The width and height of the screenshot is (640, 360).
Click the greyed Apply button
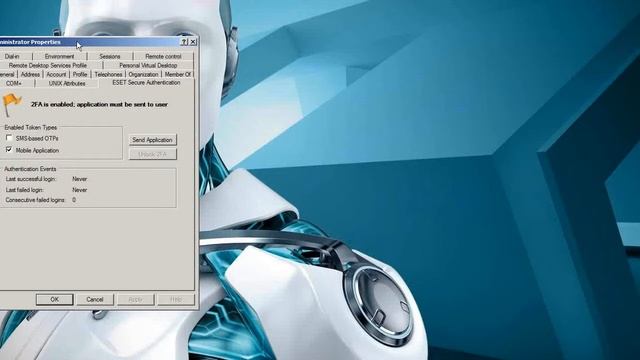point(136,300)
